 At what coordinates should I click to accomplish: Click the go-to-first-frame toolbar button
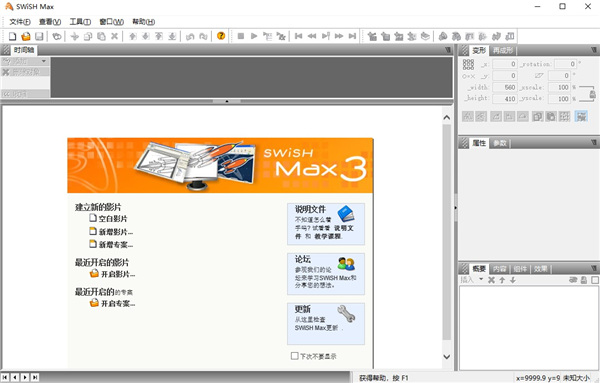click(x=298, y=36)
